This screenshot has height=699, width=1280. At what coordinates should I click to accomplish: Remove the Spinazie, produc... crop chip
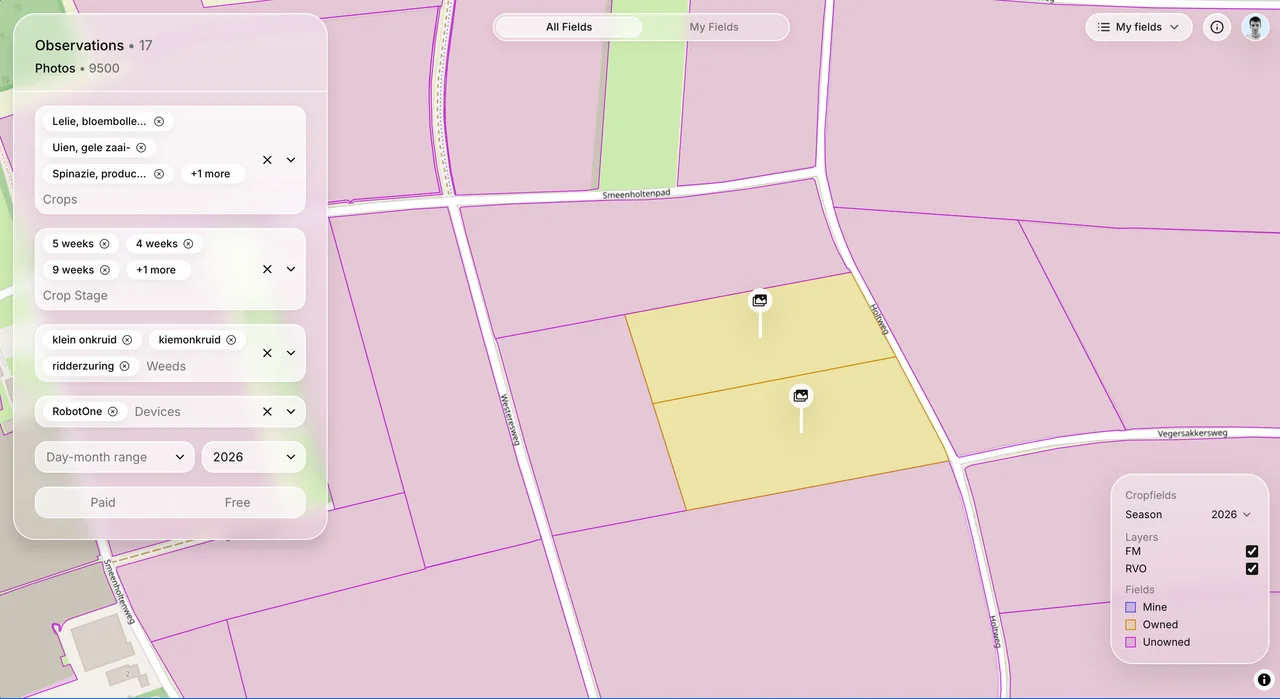pos(159,174)
